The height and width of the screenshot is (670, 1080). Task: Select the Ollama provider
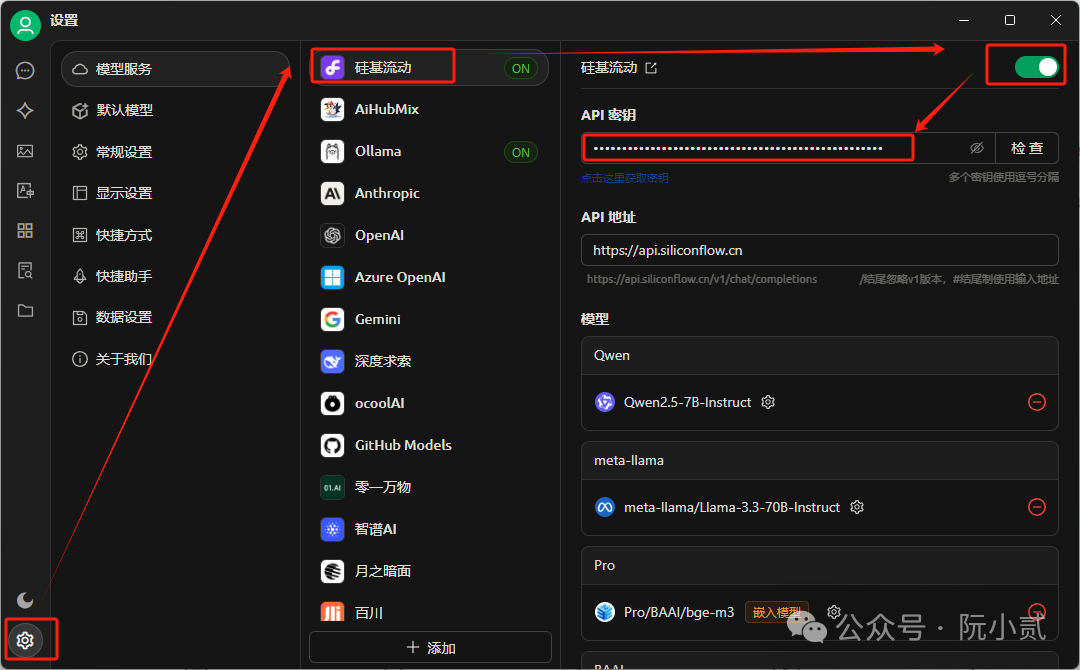[428, 151]
